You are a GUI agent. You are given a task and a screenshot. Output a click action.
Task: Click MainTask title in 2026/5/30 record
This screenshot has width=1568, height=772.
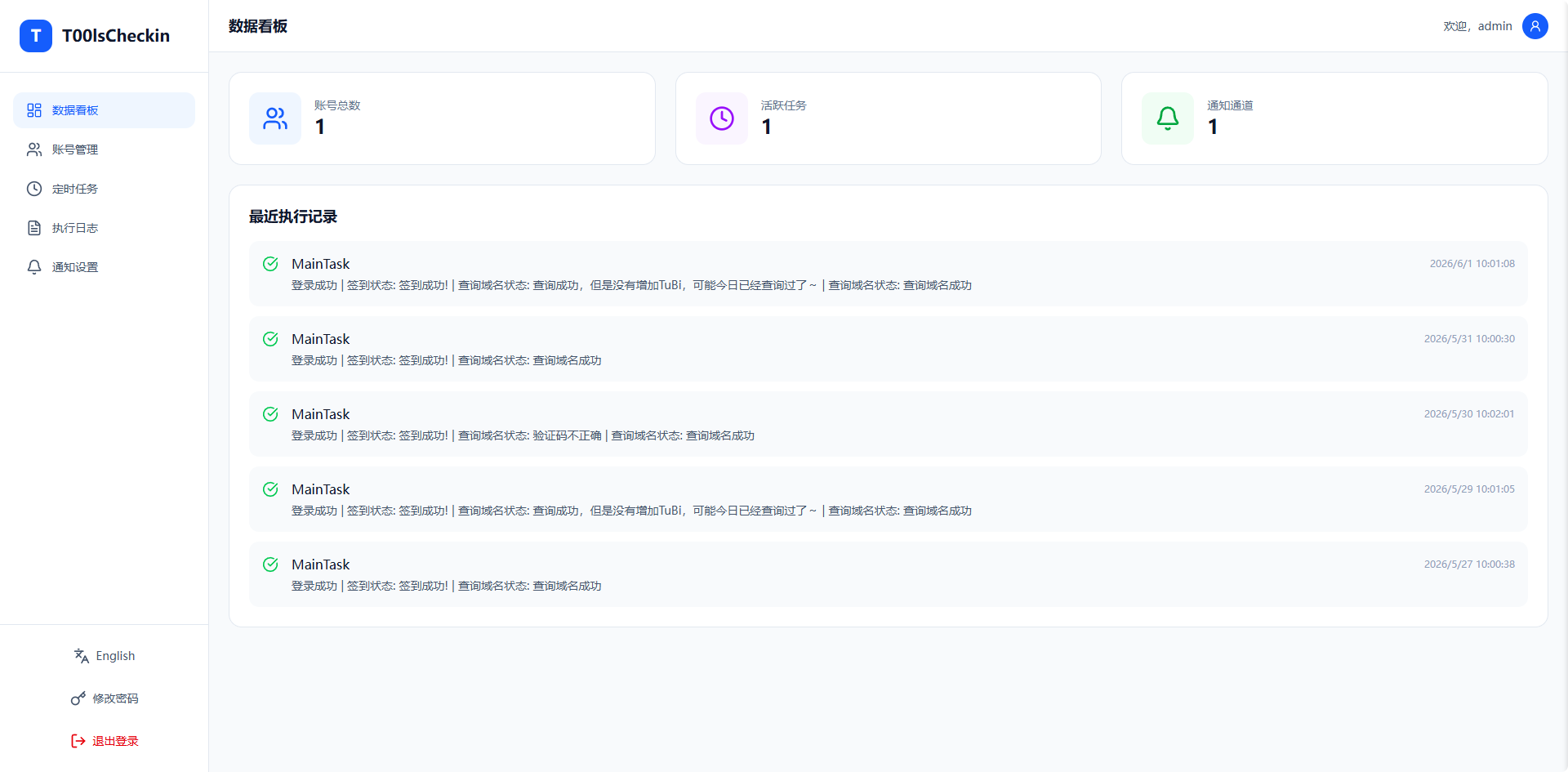point(321,414)
